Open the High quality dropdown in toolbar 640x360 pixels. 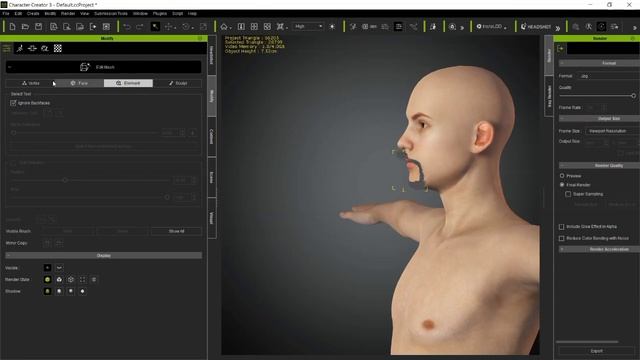coord(308,27)
